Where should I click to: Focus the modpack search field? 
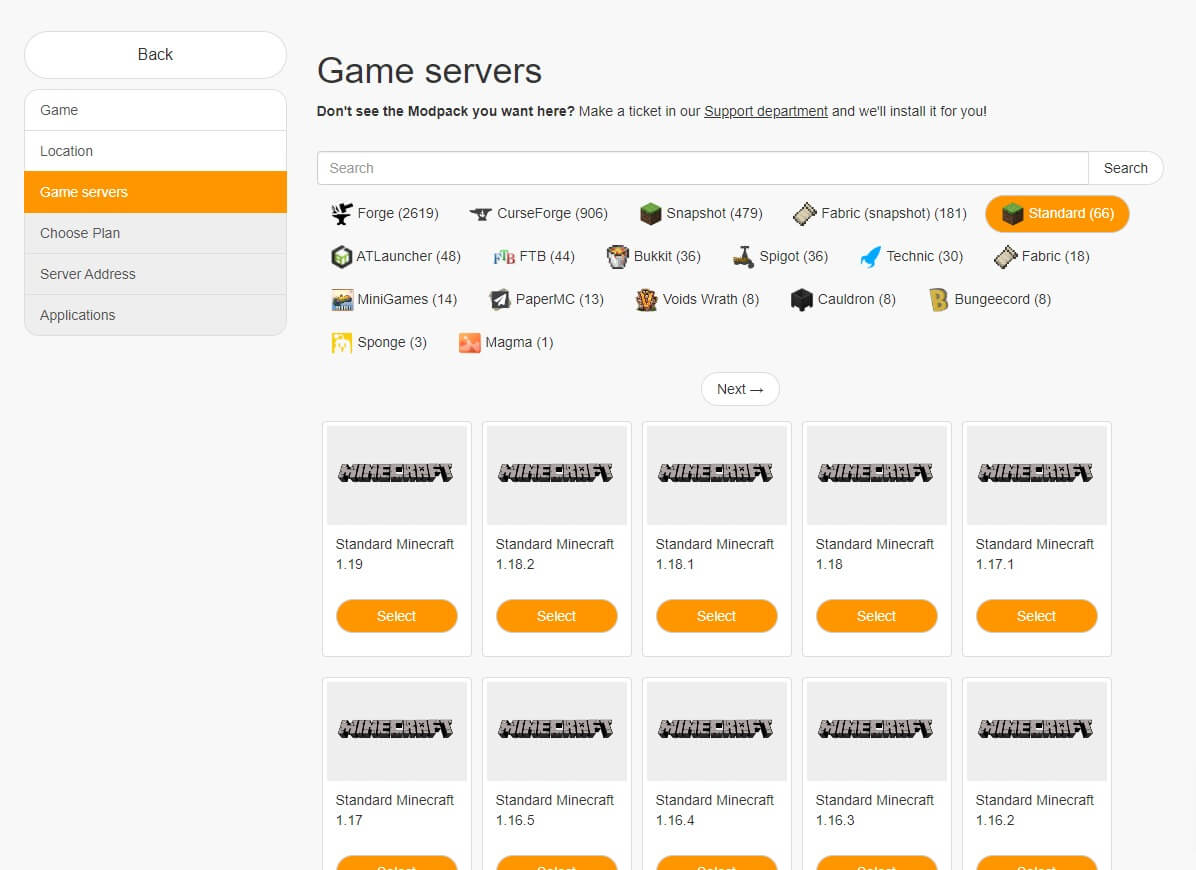(702, 168)
